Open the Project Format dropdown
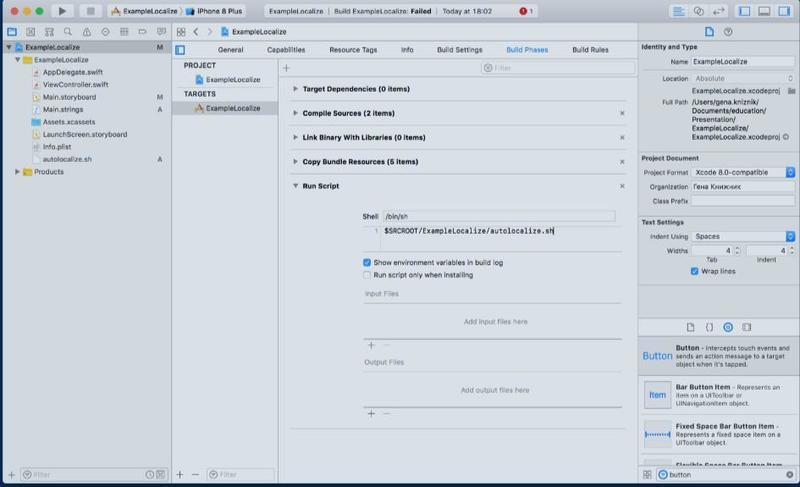This screenshot has height=487, width=800. [x=743, y=173]
